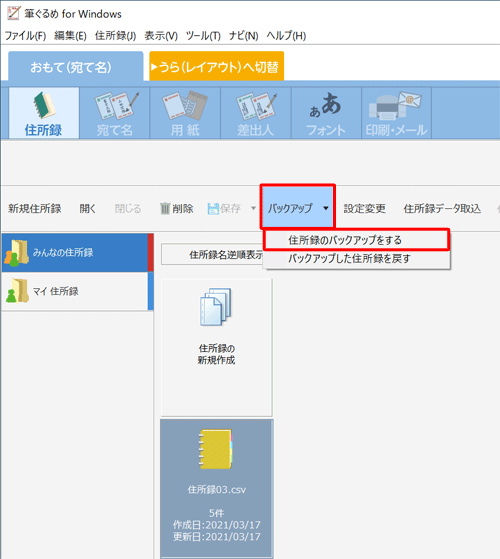
Task: Open the ツール(T) menu
Action: click(203, 36)
